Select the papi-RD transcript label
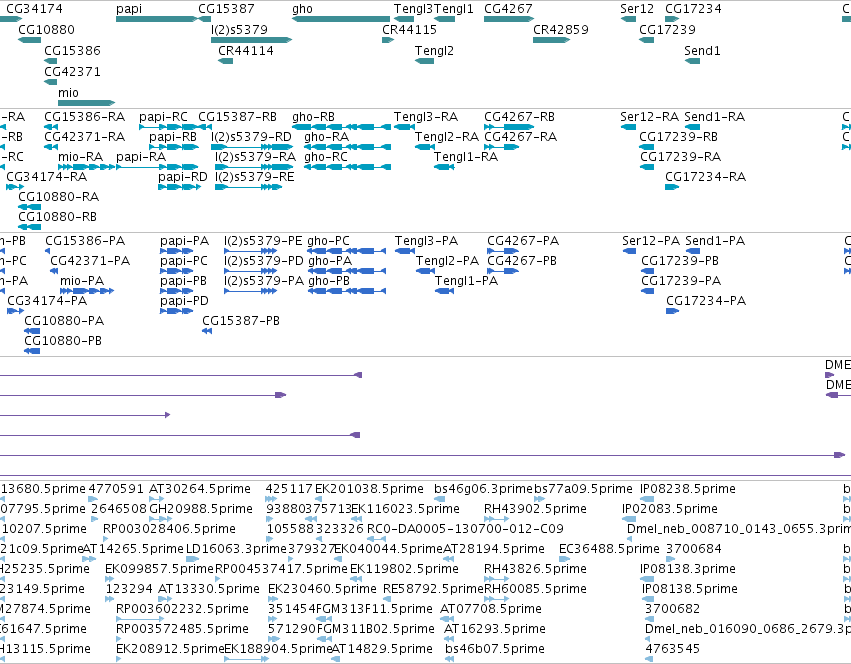The height and width of the screenshot is (664, 851). 183,176
